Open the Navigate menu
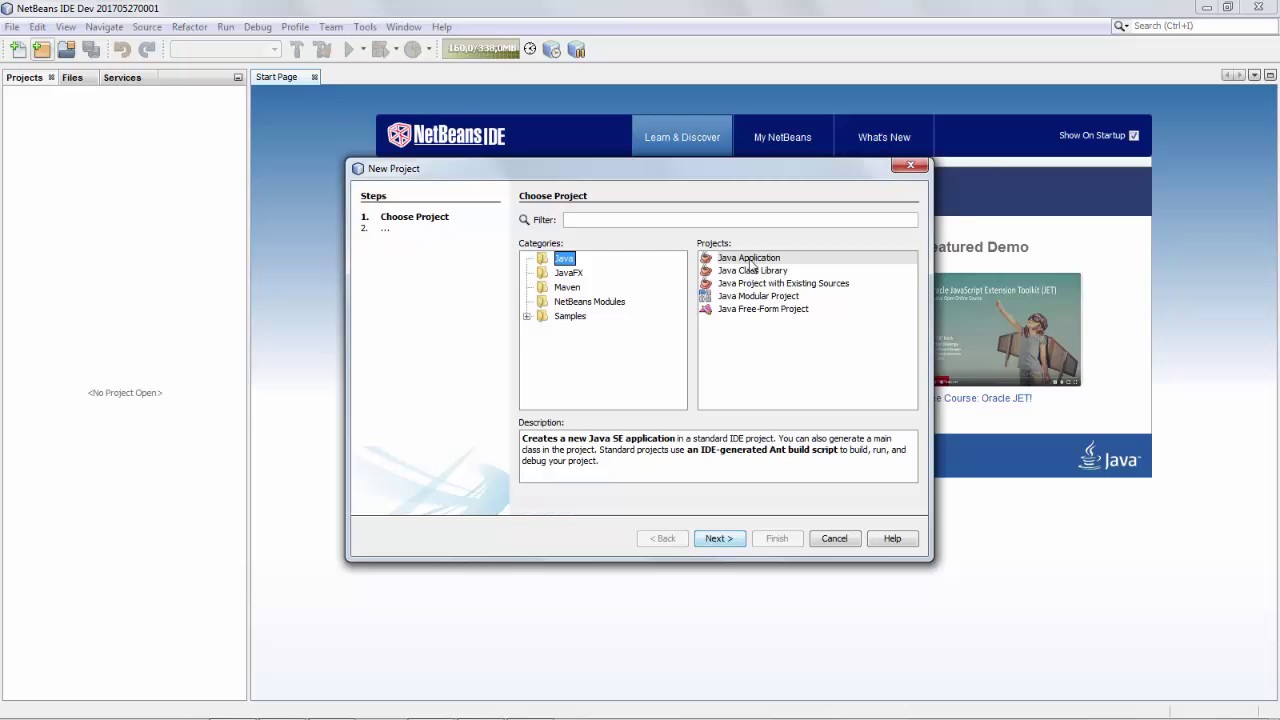 tap(104, 27)
